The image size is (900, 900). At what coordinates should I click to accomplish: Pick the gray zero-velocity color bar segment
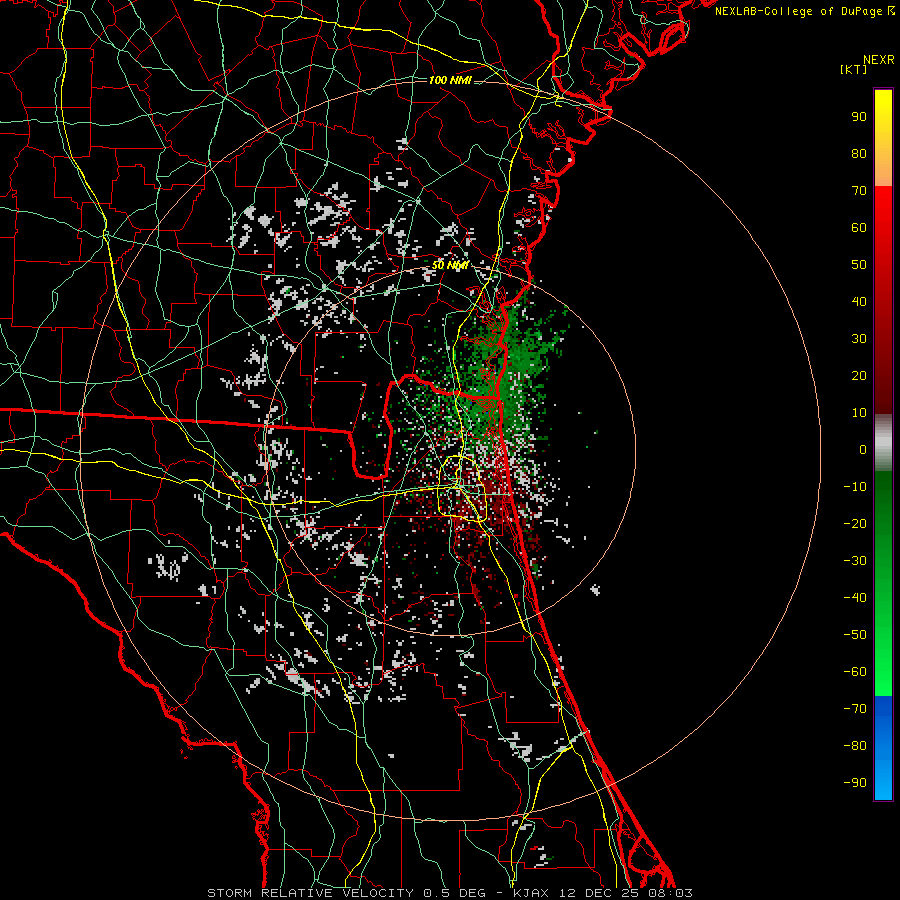[x=883, y=443]
